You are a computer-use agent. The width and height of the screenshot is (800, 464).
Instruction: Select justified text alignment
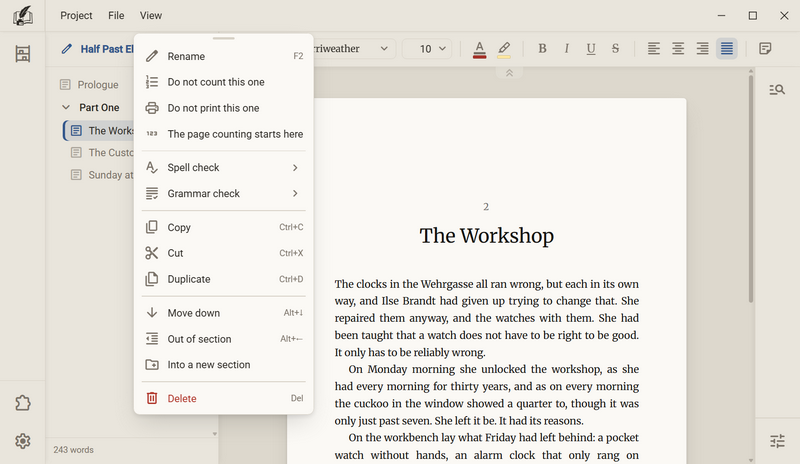tap(727, 48)
